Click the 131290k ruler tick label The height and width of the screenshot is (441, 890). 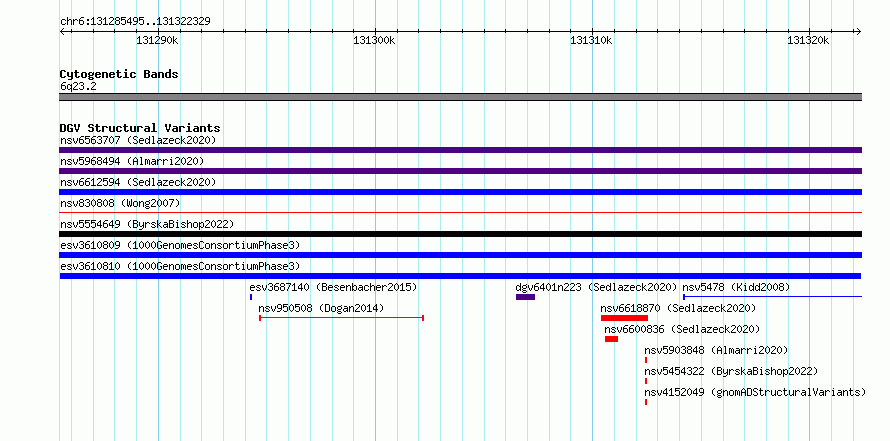pos(157,40)
